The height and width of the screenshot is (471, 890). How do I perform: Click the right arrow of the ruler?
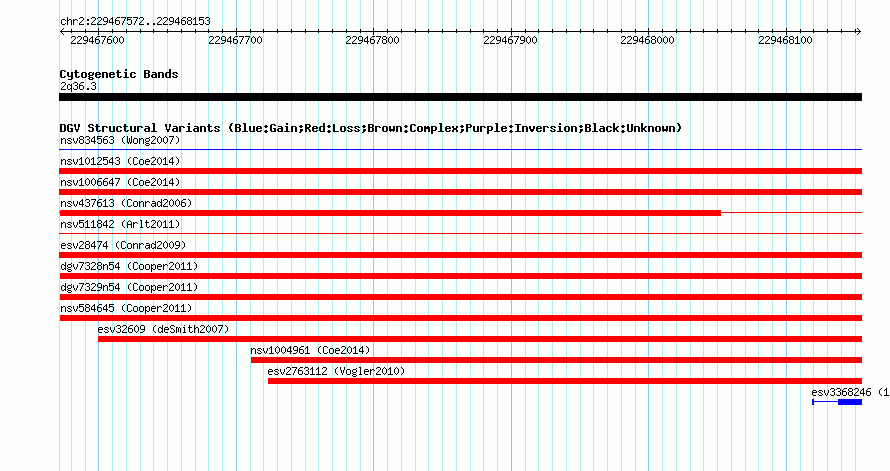[x=859, y=31]
